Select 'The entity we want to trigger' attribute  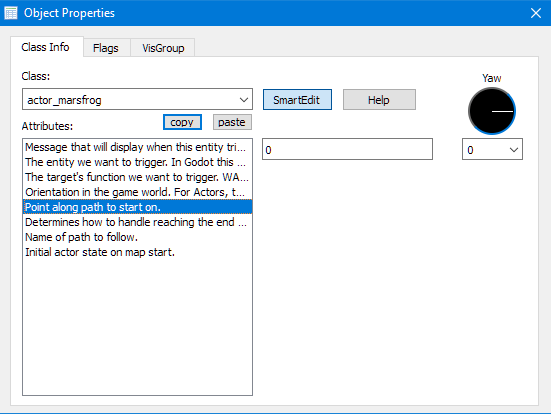[137, 162]
